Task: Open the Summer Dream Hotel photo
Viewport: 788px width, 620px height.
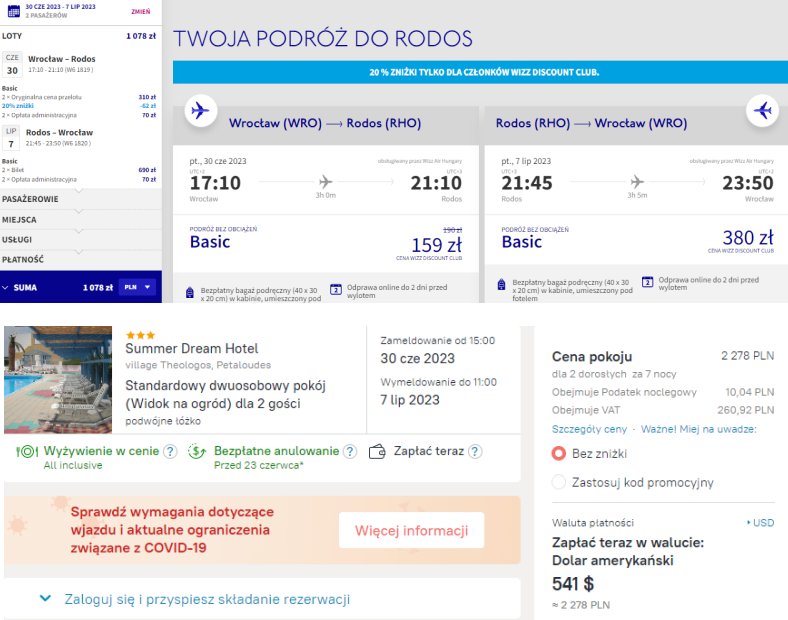Action: (58, 380)
